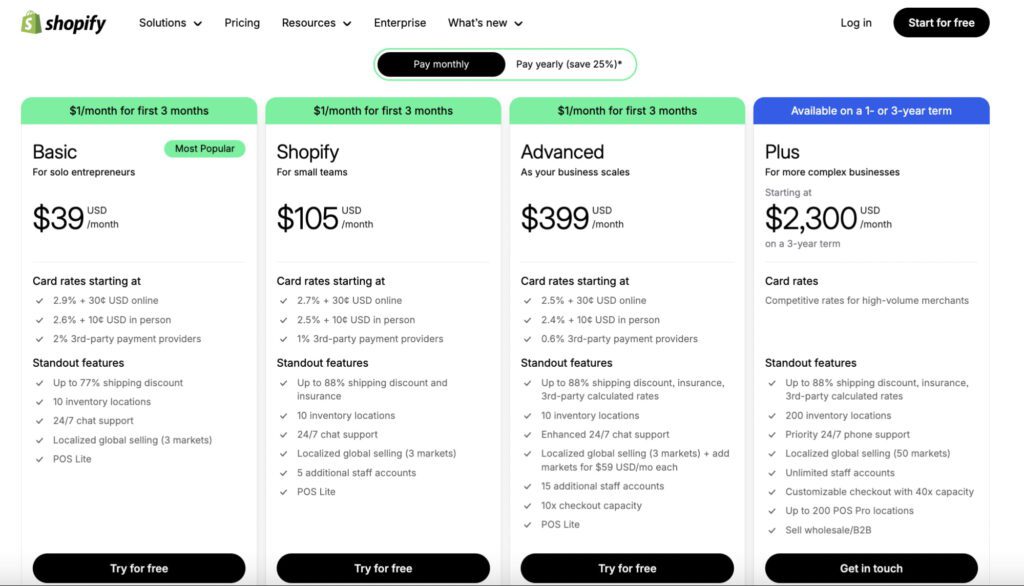Go to the Enterprise menu item
The width and height of the screenshot is (1024, 586).
coord(400,23)
